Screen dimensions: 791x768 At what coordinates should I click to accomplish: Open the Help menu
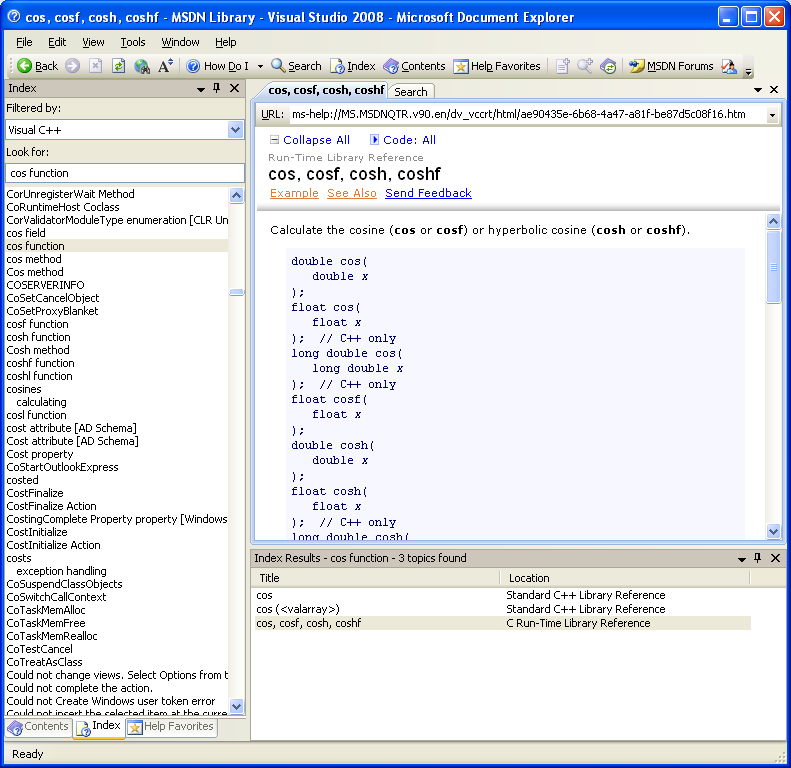tap(225, 42)
